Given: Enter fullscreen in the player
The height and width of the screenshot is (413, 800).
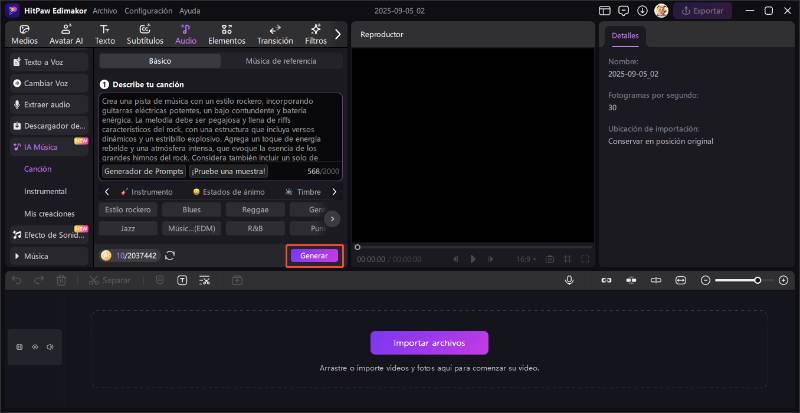Looking at the screenshot, I should (585, 259).
